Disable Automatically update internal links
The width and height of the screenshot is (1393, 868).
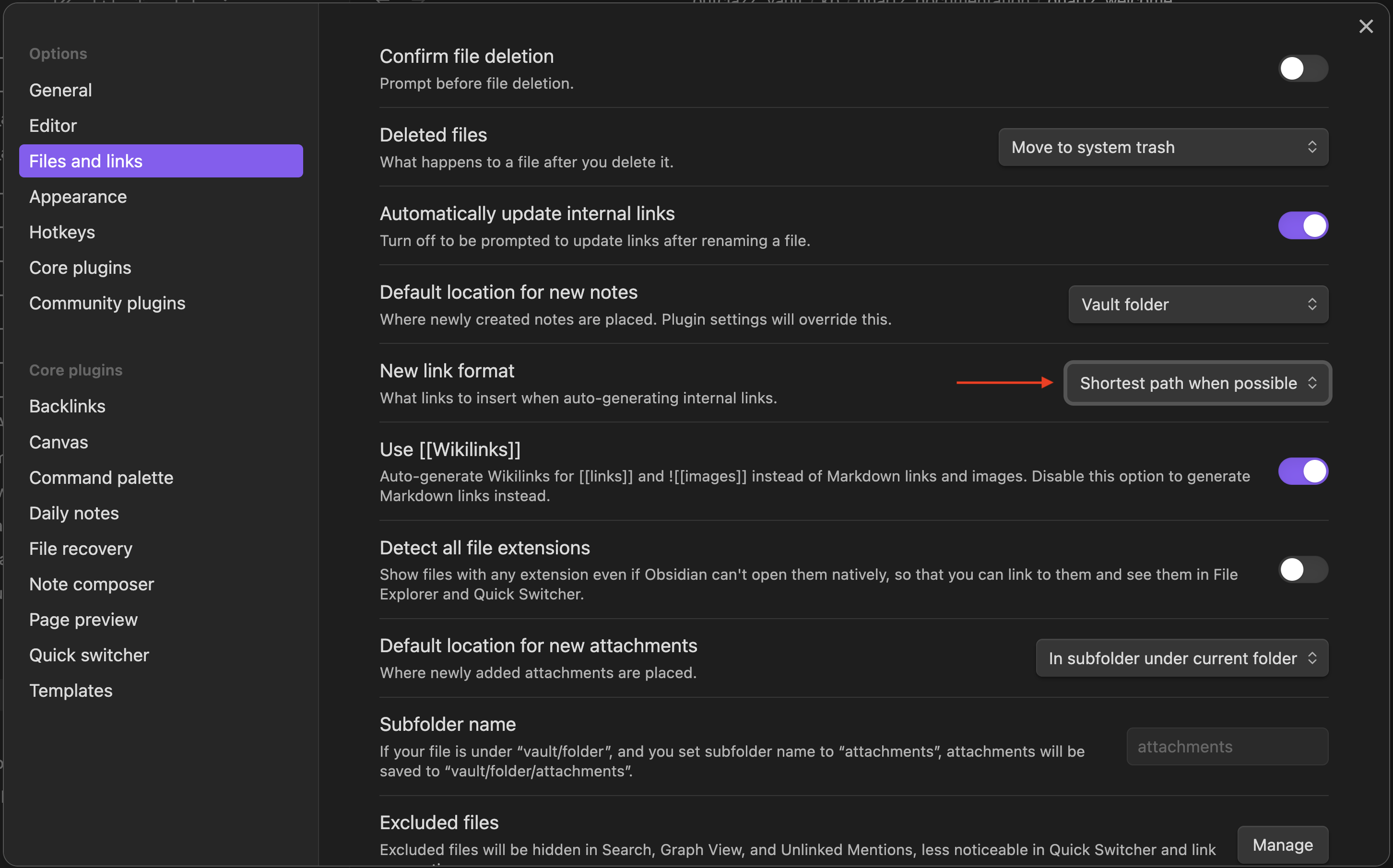pyautogui.click(x=1302, y=225)
